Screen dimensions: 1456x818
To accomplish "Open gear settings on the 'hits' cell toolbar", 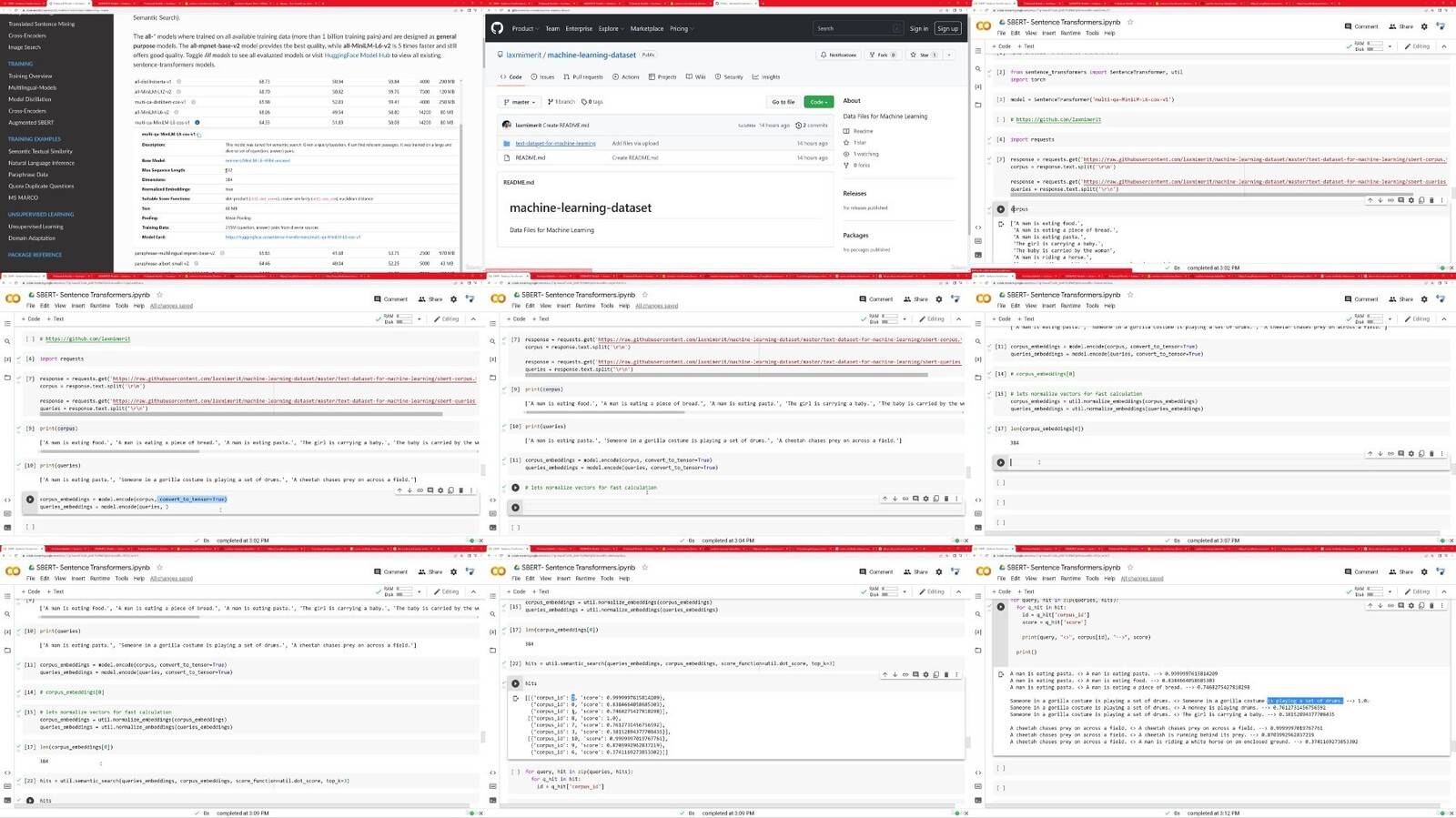I will [x=926, y=675].
